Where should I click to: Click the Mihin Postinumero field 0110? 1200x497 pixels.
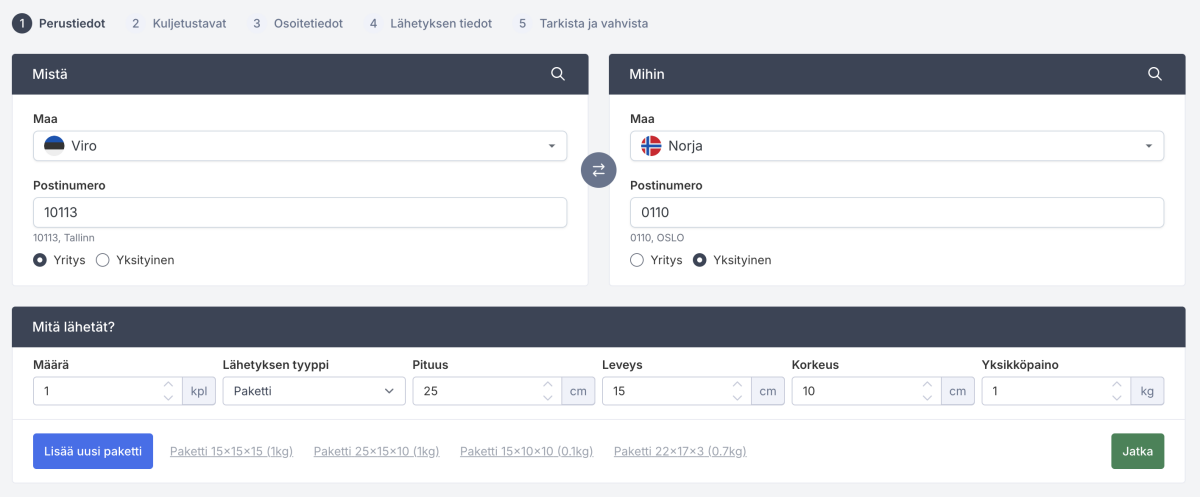click(896, 212)
